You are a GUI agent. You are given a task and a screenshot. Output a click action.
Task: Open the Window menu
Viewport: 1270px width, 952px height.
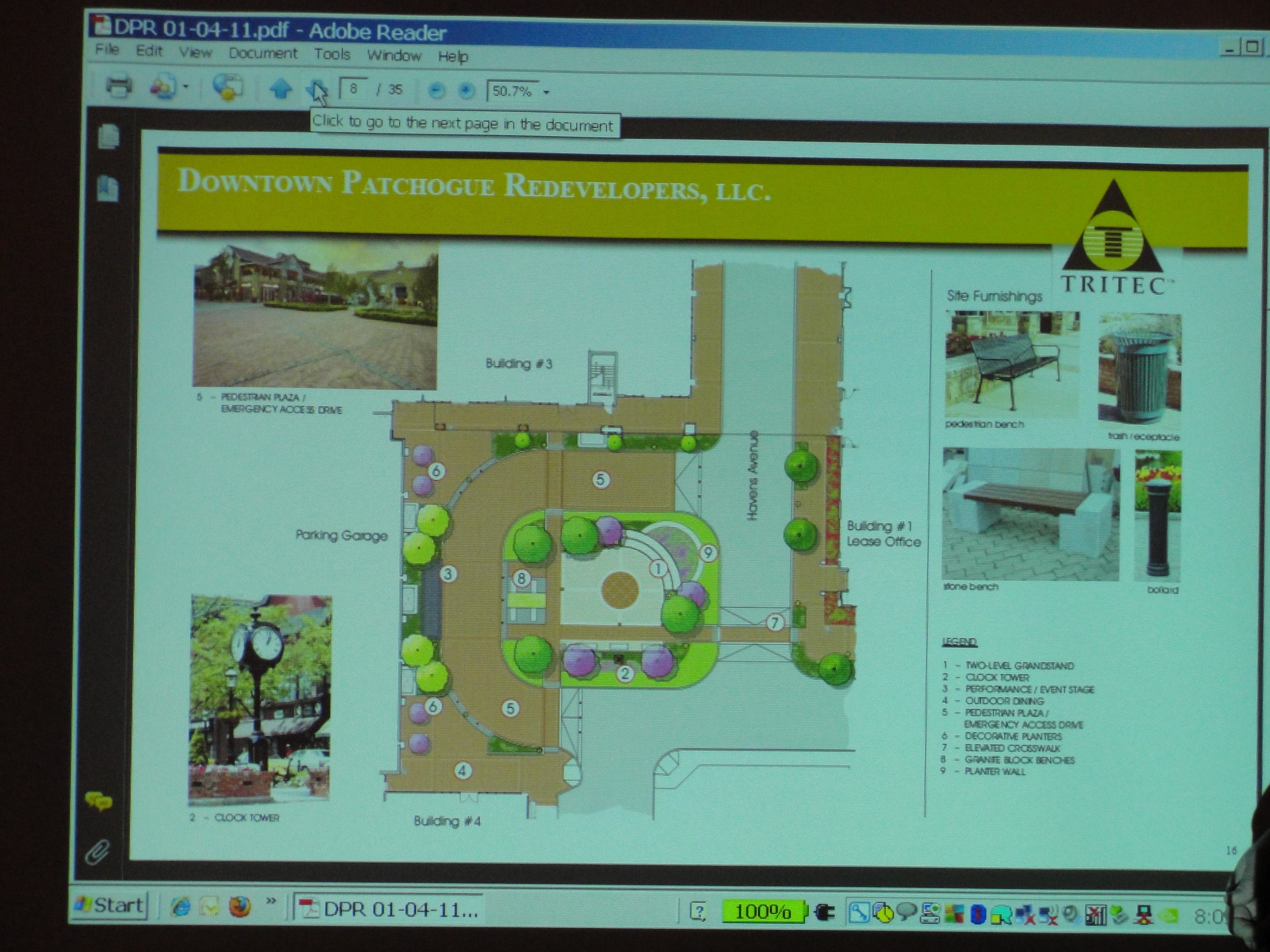click(x=394, y=55)
